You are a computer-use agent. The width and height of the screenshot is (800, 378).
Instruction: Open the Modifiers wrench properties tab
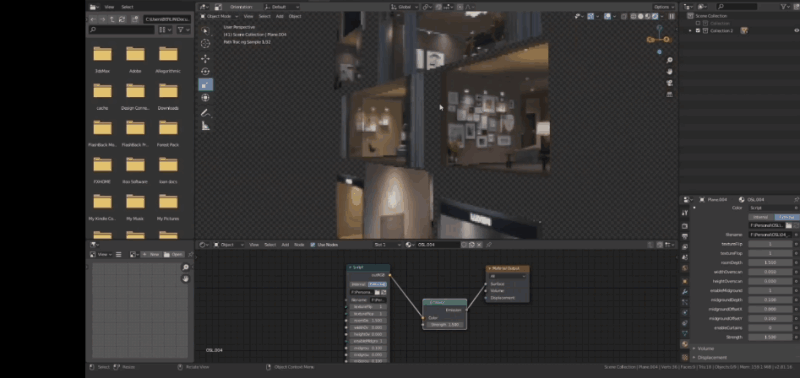click(685, 292)
